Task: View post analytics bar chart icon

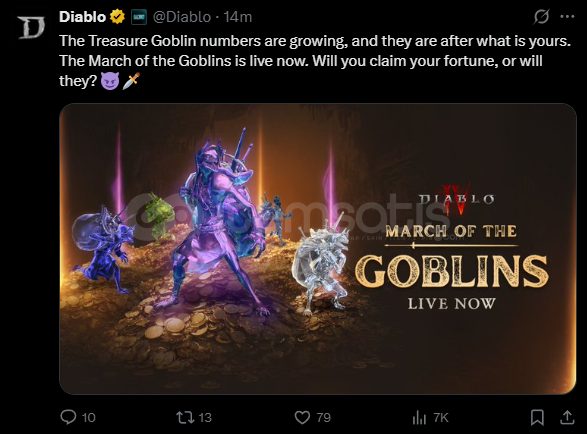Action: point(419,417)
